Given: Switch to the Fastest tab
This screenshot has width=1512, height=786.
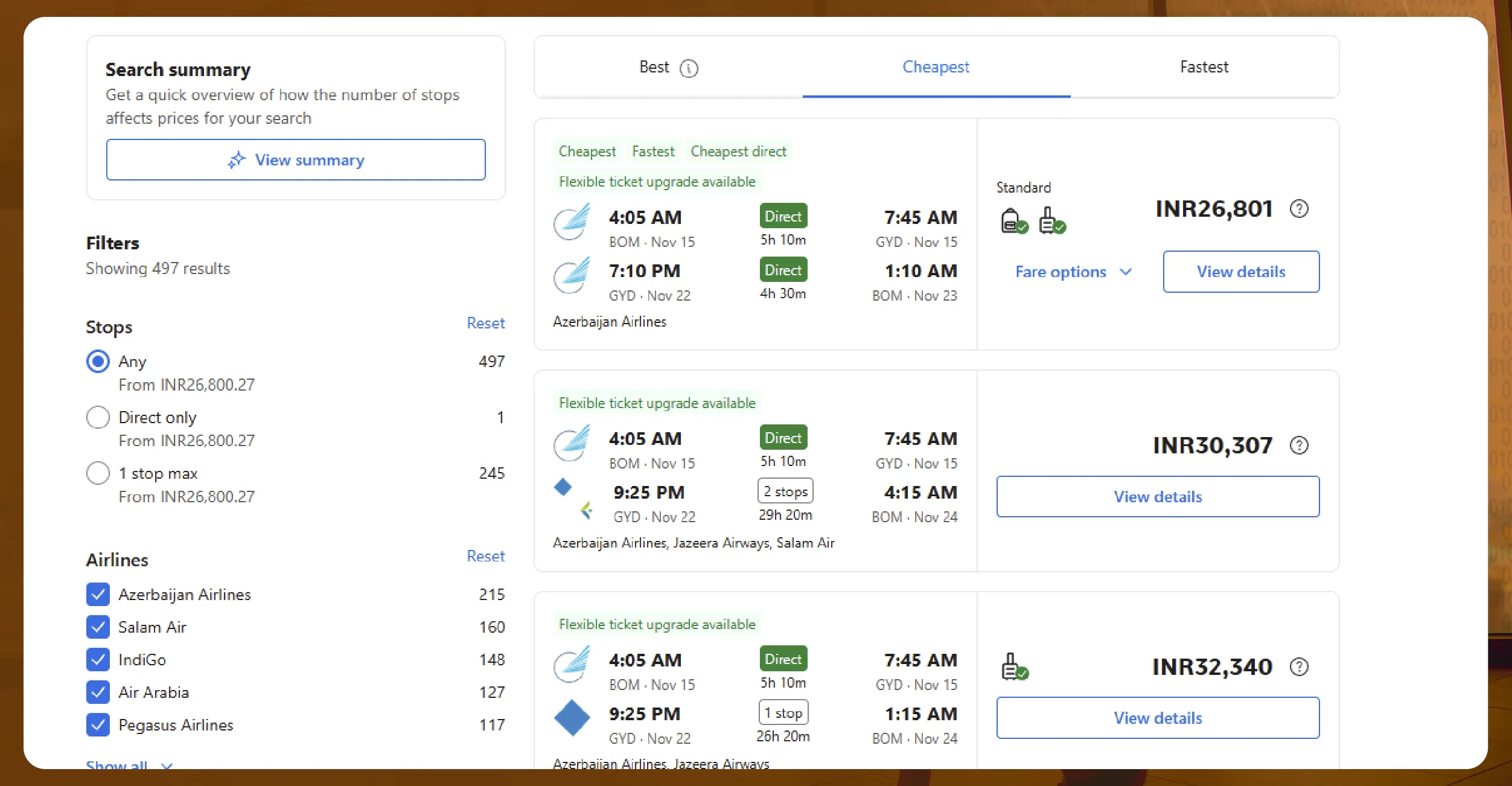Looking at the screenshot, I should (1204, 67).
